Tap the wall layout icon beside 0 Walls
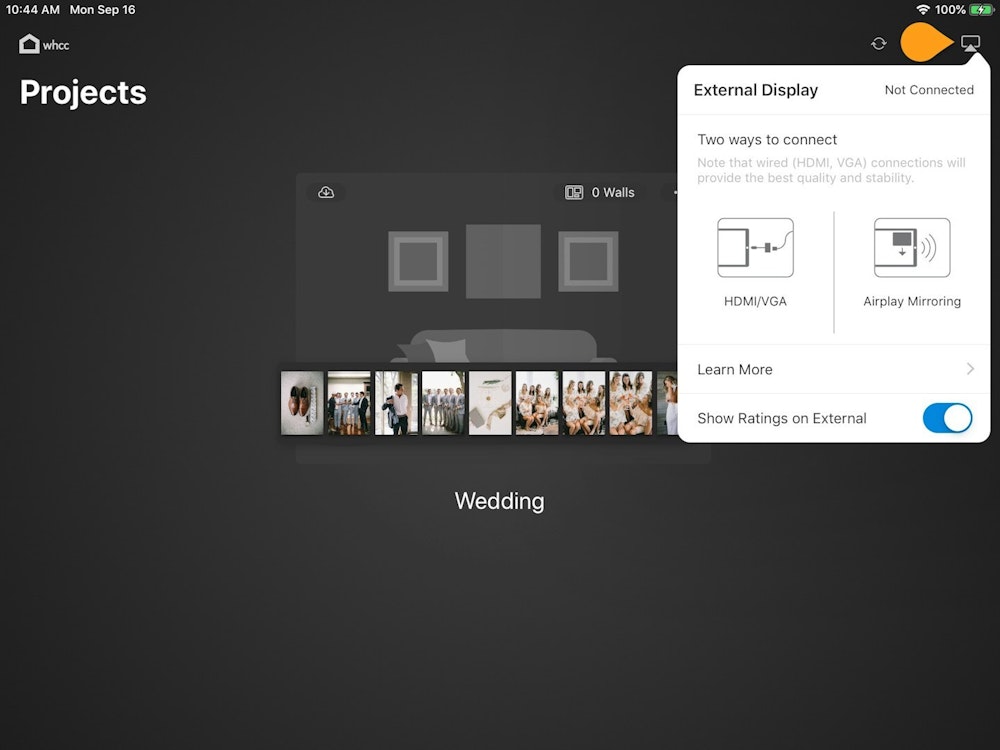1000x750 pixels. [574, 192]
